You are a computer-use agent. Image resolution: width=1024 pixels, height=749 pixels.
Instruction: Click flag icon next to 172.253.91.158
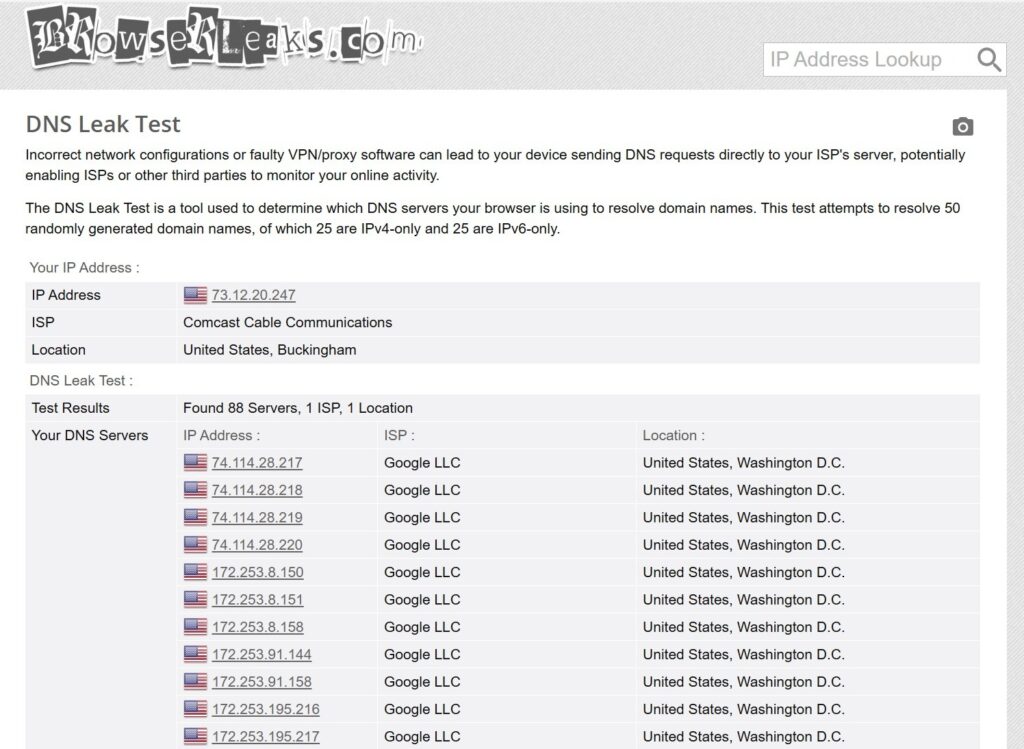[195, 682]
